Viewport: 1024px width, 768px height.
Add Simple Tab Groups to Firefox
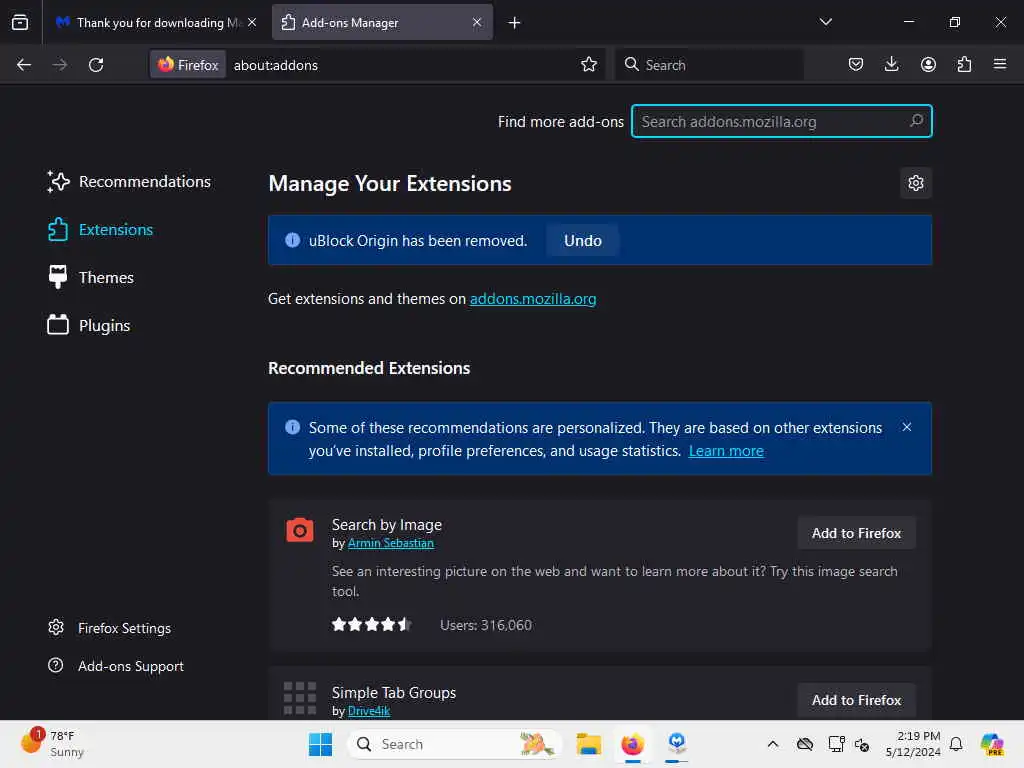(856, 700)
